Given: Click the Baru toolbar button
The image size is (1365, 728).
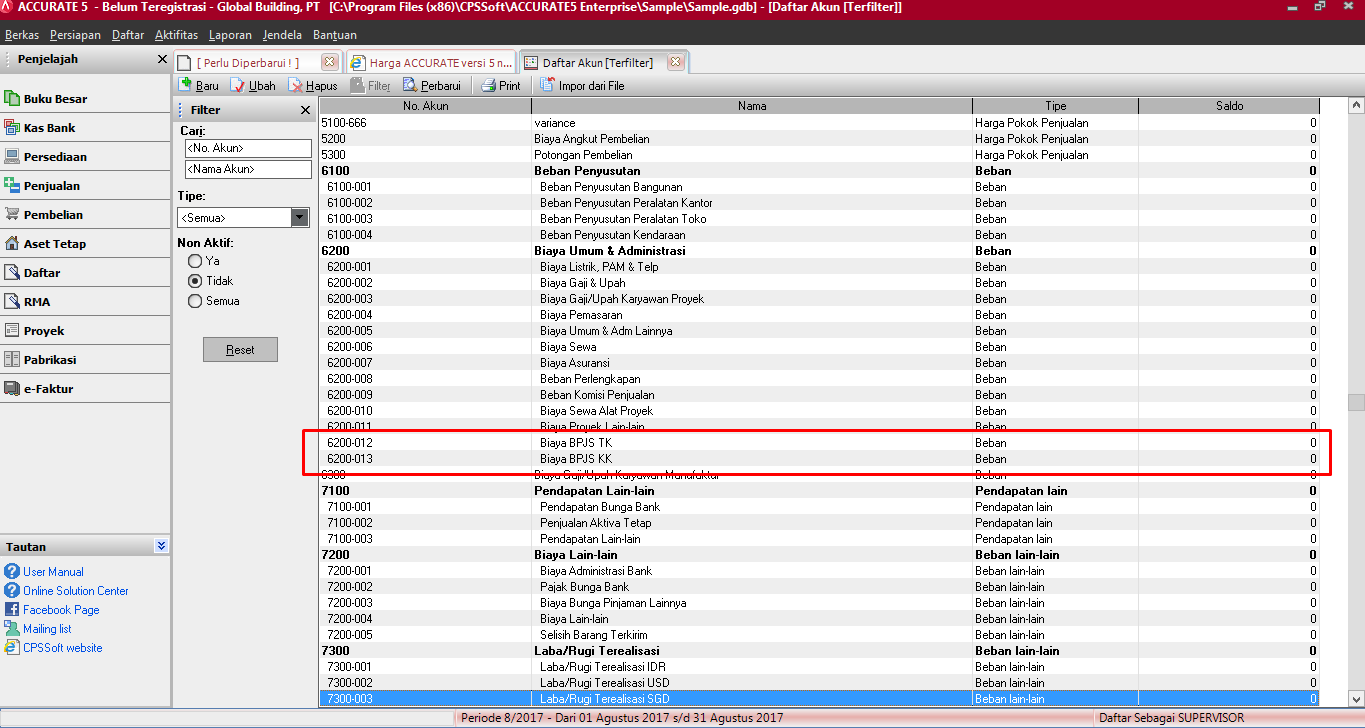Looking at the screenshot, I should (x=198, y=86).
